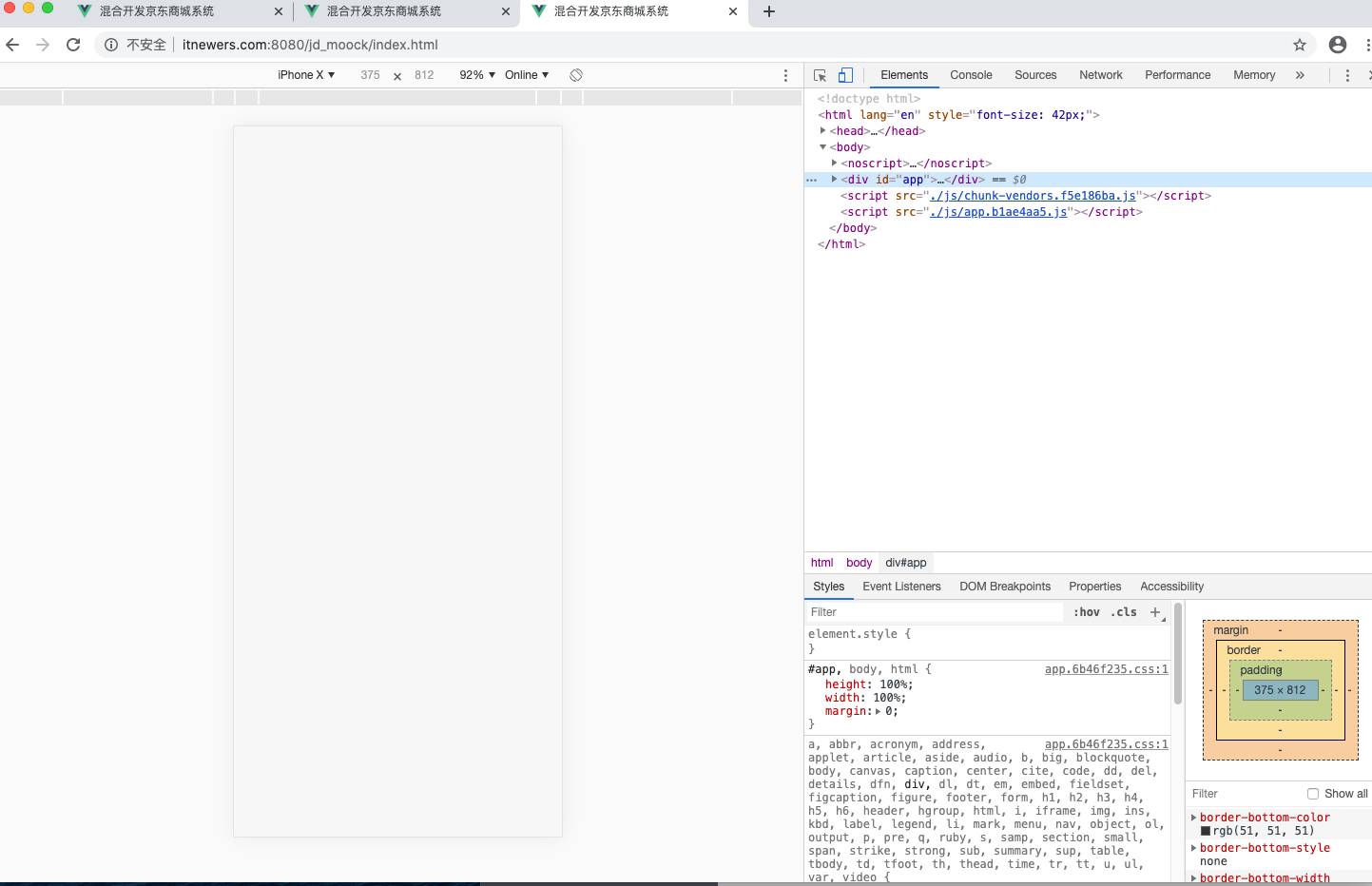The height and width of the screenshot is (886, 1372).
Task: Click html in the breadcrumb bar
Action: click(822, 563)
